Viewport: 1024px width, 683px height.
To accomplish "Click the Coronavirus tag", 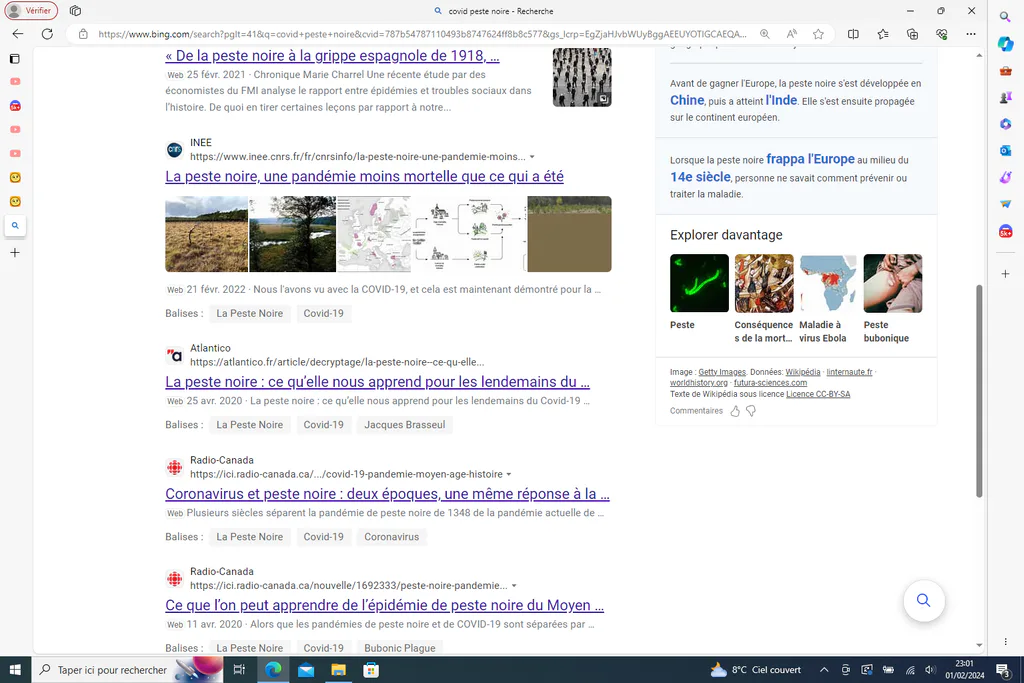I will [x=392, y=537].
